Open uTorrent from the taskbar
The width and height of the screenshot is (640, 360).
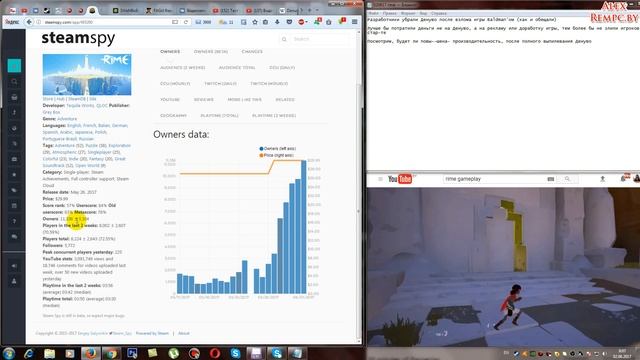[x=173, y=353]
